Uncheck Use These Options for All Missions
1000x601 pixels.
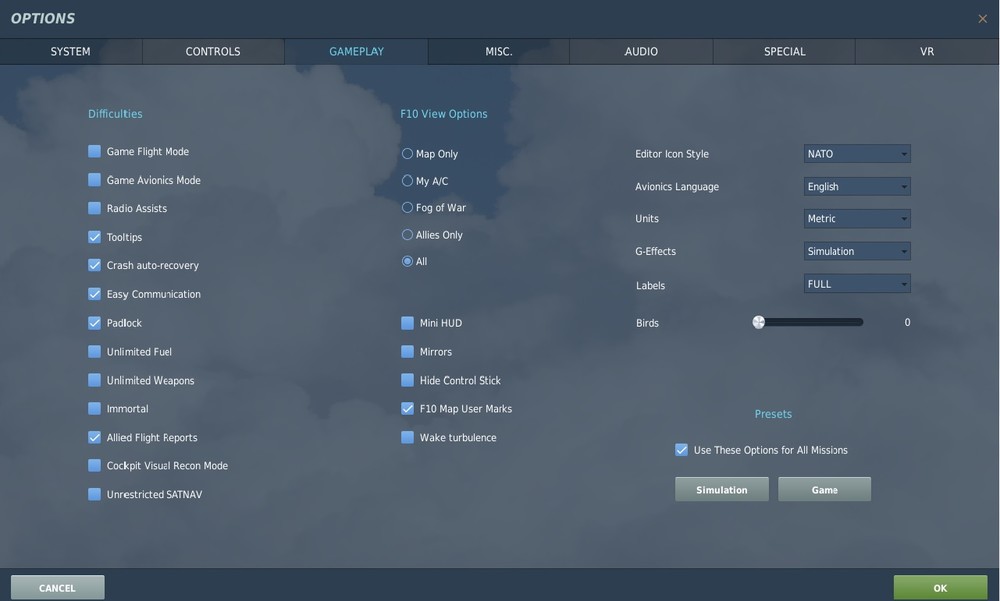tap(680, 449)
